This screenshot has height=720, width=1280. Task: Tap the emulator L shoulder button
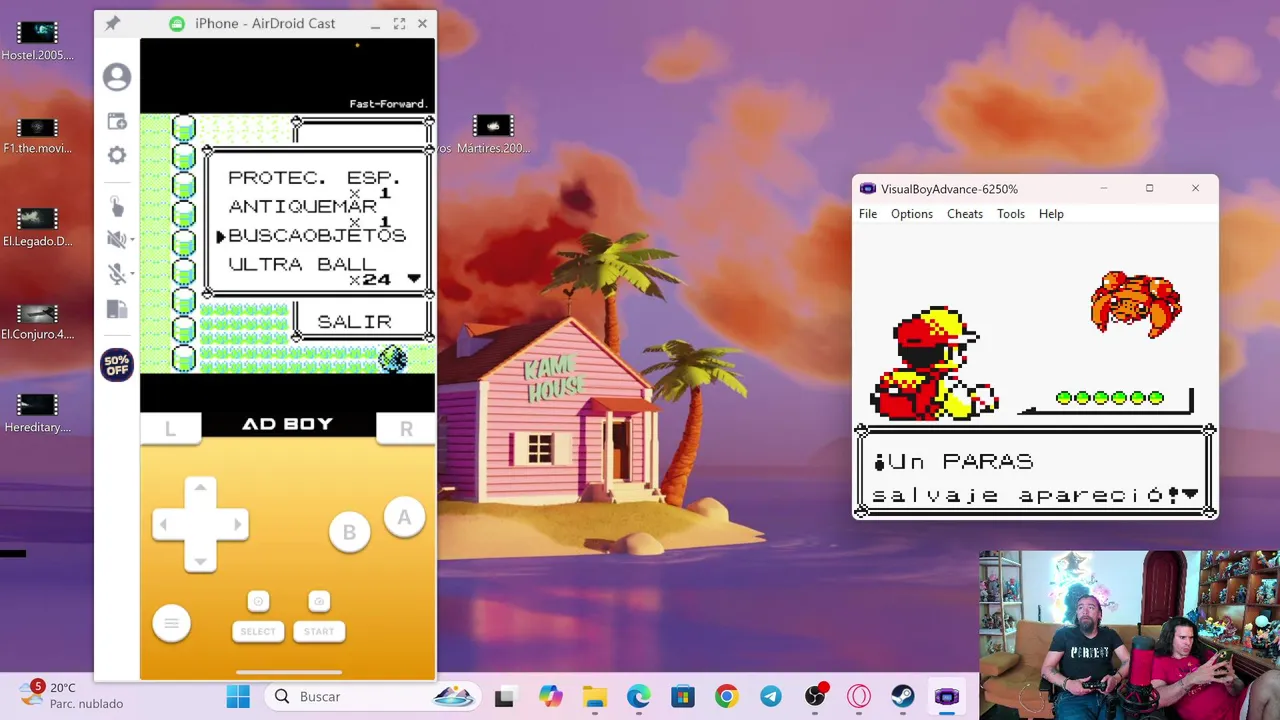point(170,429)
